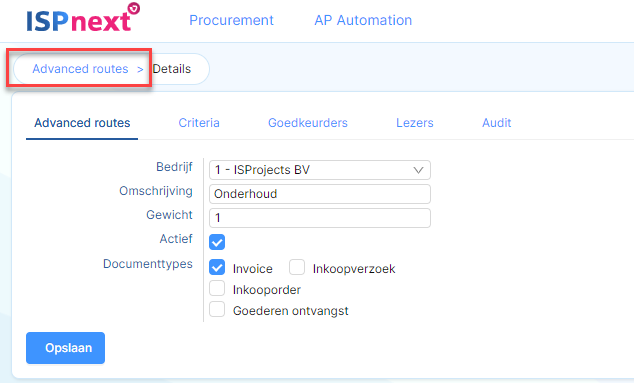Image resolution: width=634 pixels, height=383 pixels.
Task: Click the Opslaan button
Action: click(66, 348)
